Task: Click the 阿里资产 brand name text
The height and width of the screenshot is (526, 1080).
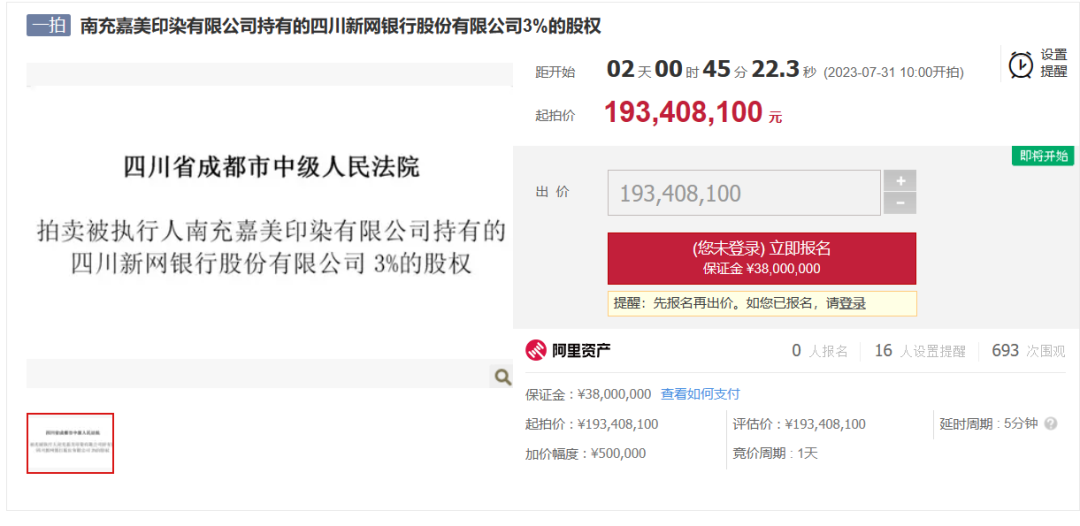Action: 581,351
